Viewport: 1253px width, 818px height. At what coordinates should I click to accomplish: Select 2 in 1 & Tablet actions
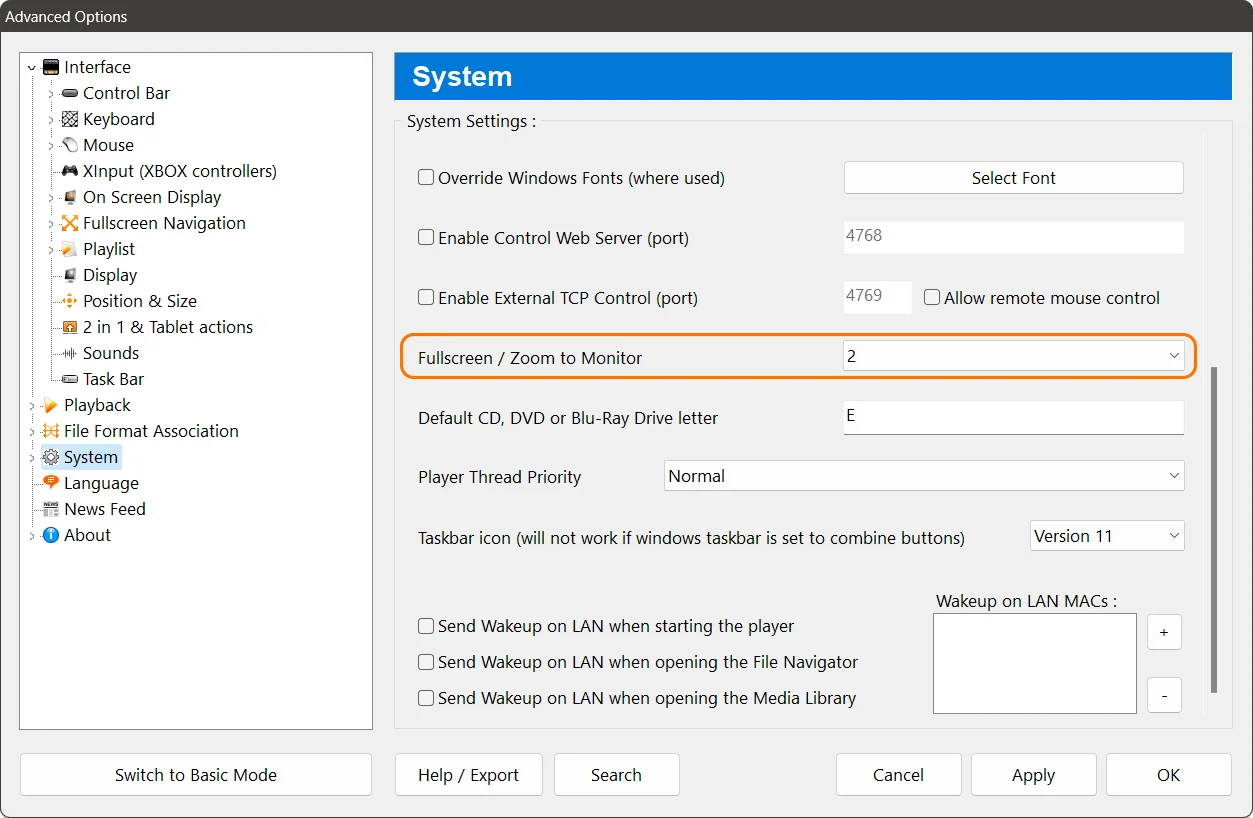coord(168,327)
